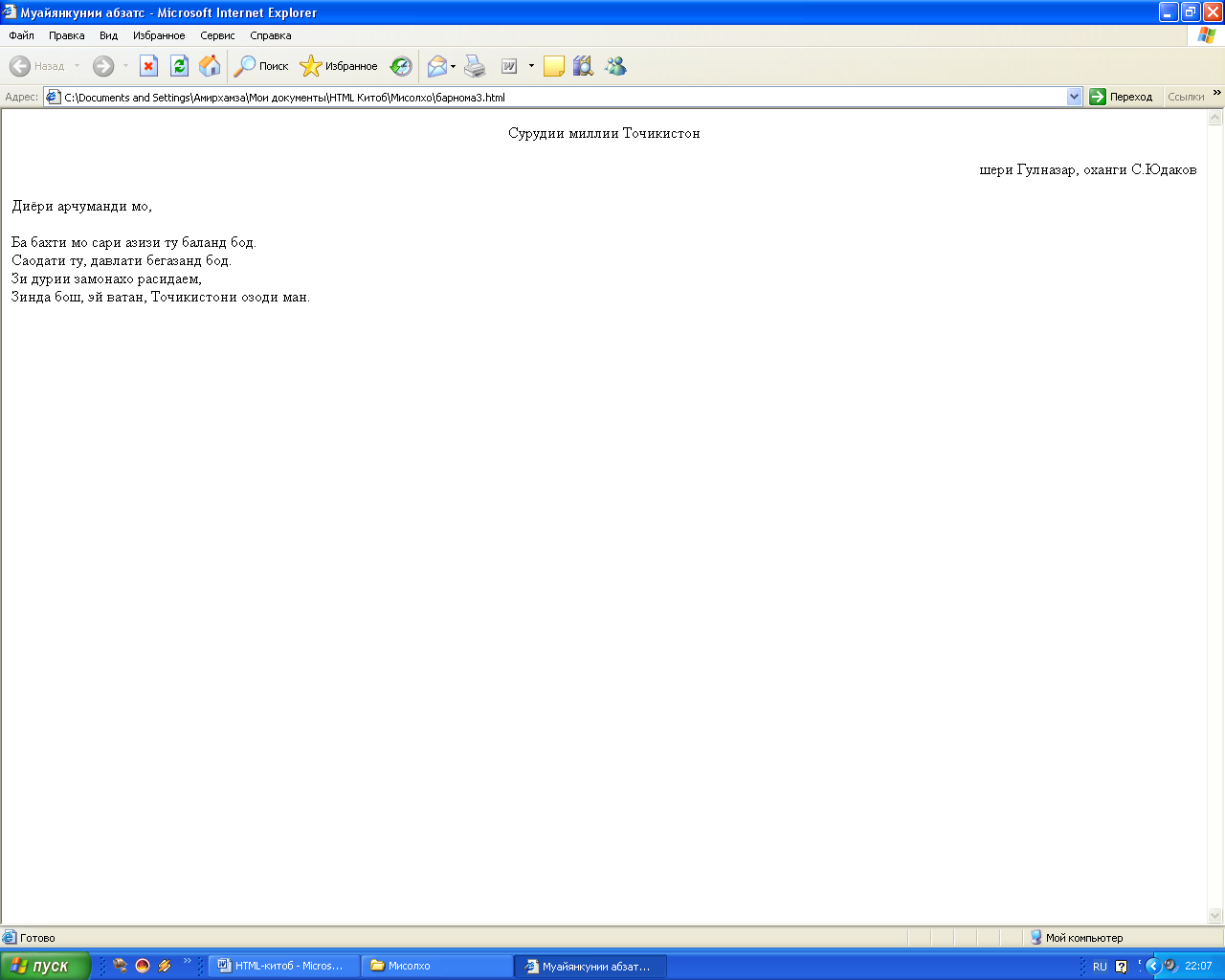Click the Research books icon

583,66
